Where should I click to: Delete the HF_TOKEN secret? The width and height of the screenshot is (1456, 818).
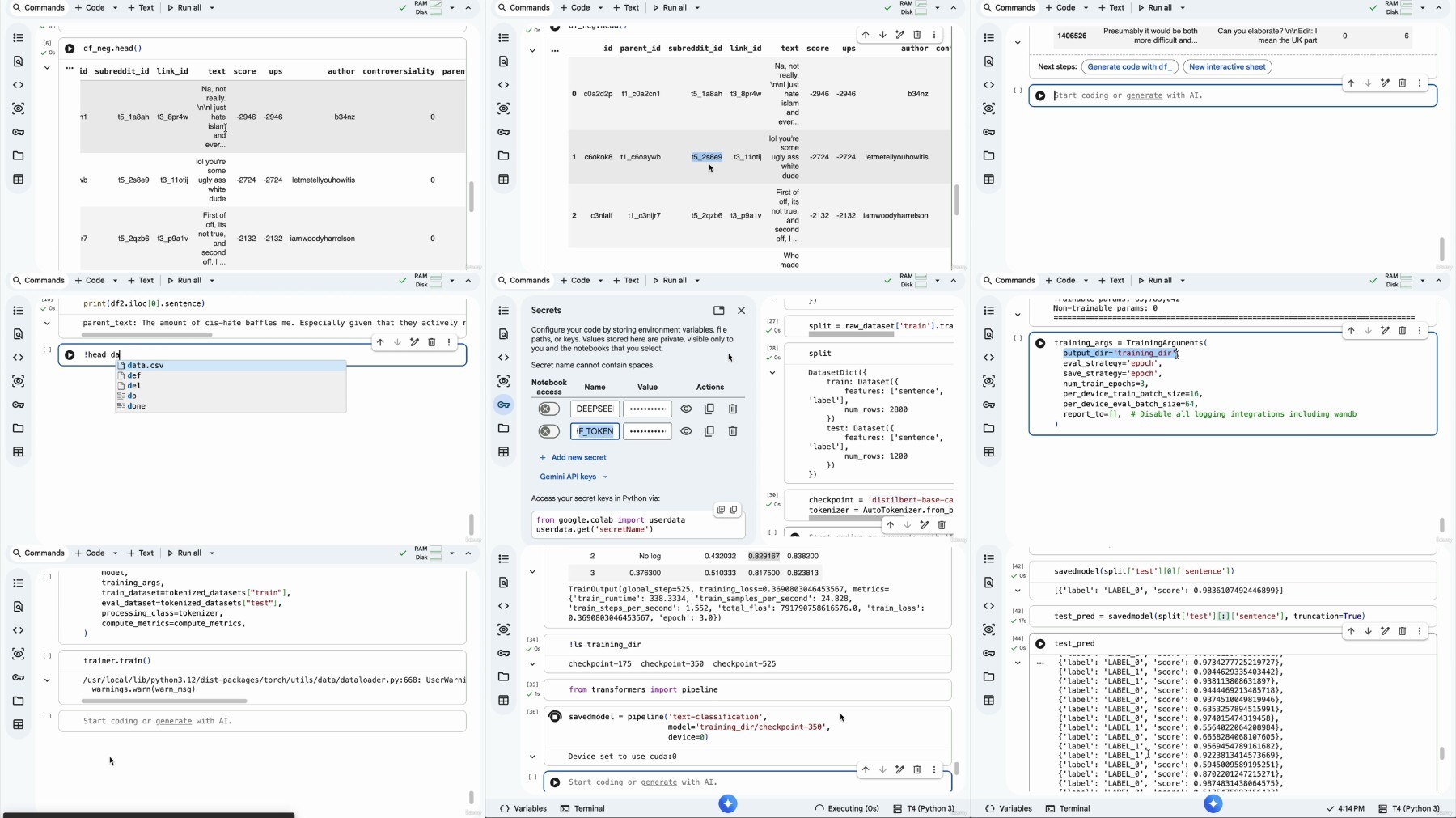pyautogui.click(x=733, y=431)
